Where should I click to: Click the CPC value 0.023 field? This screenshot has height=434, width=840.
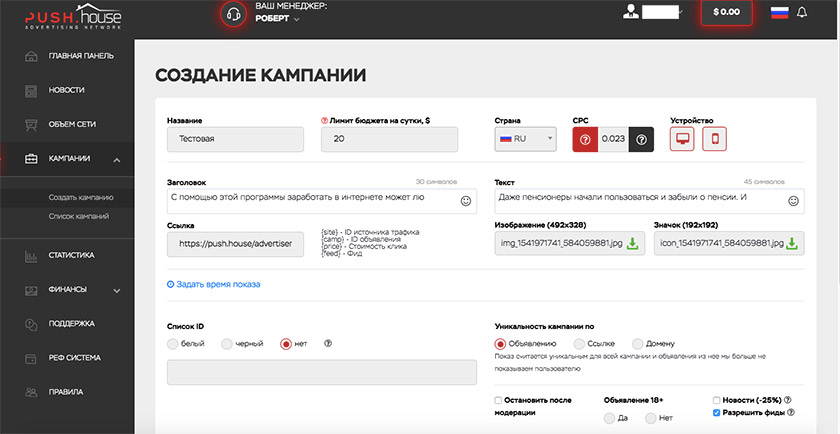tap(613, 139)
